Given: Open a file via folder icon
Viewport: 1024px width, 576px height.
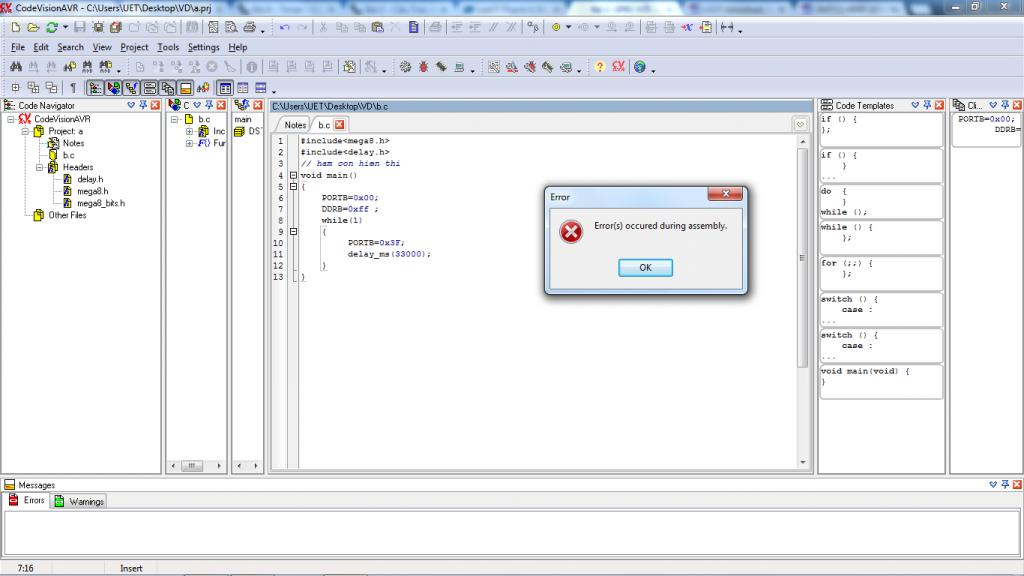Looking at the screenshot, I should pos(33,27).
